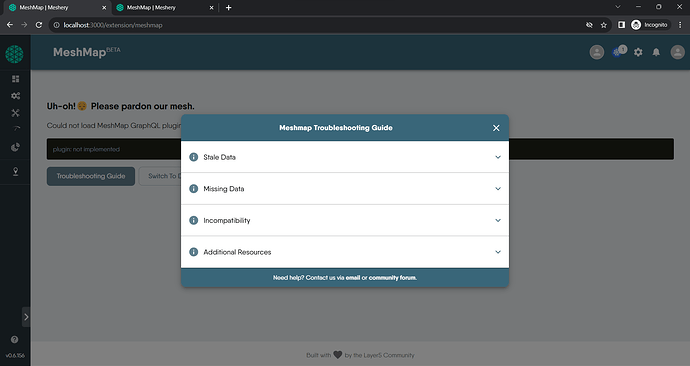Open the tab search dropdown arrow
Screen dimensions: 690x366
(618, 7)
